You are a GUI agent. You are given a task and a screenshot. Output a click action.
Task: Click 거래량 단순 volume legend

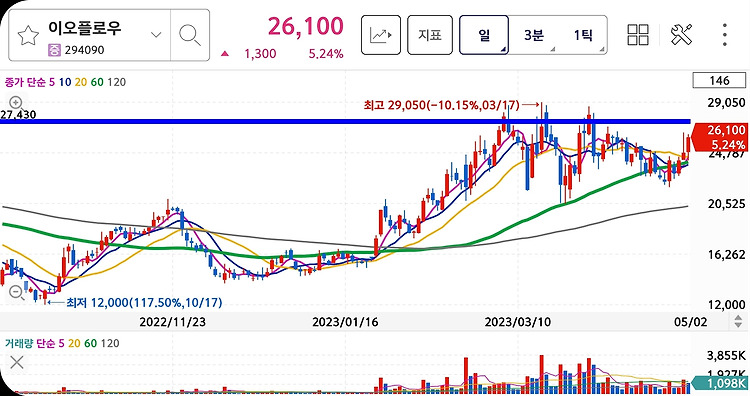tap(30, 343)
